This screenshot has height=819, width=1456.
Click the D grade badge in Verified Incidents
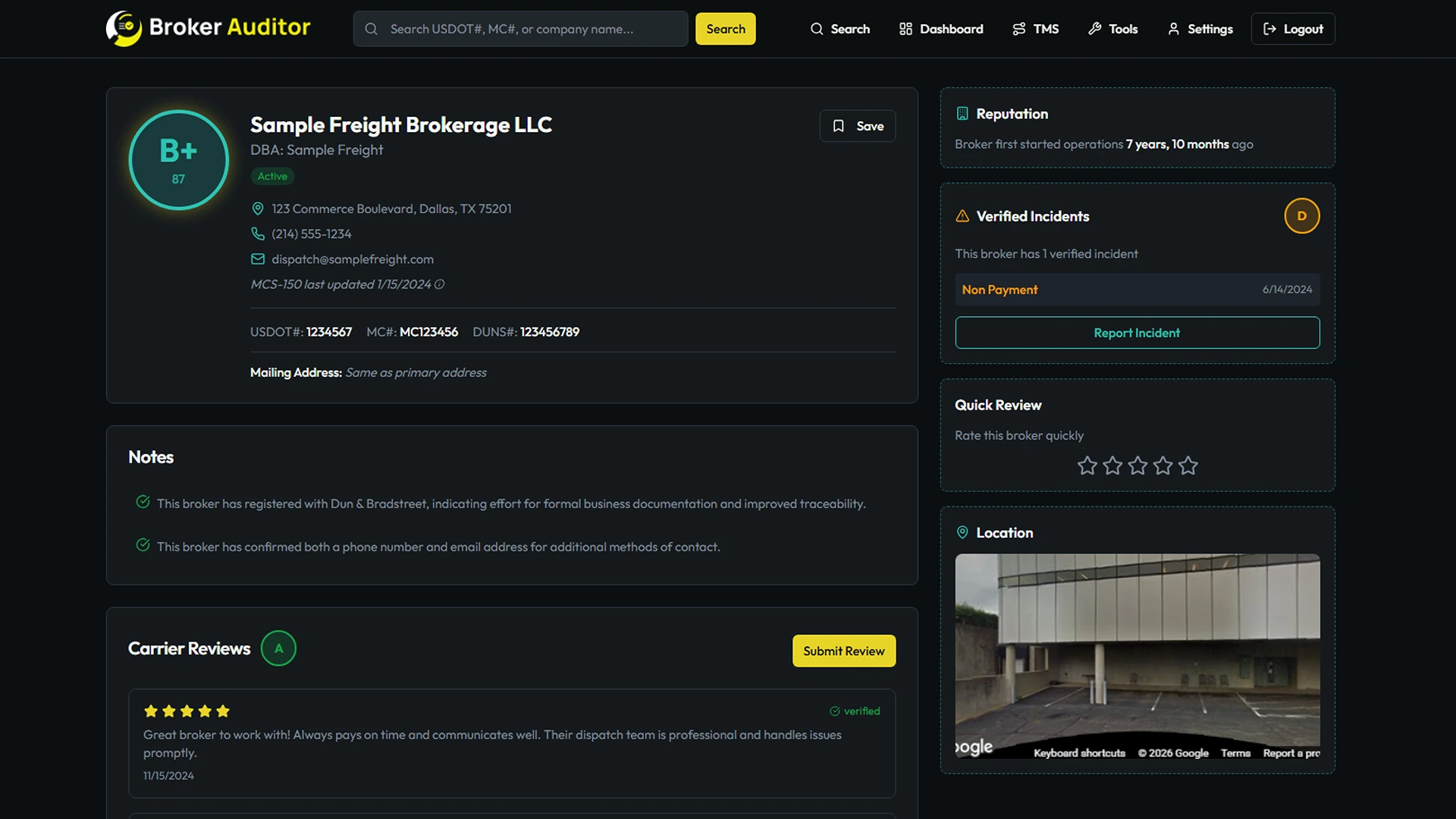pos(1301,216)
